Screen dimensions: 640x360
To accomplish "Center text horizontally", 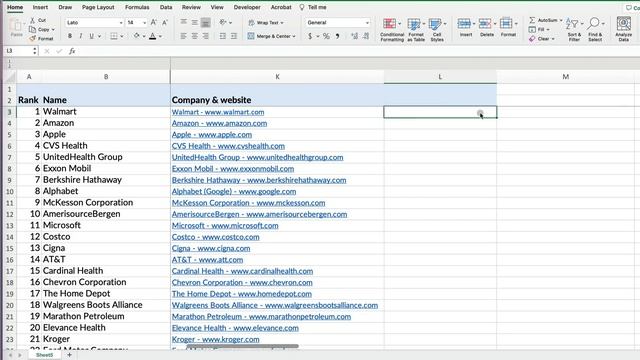I will [195, 36].
